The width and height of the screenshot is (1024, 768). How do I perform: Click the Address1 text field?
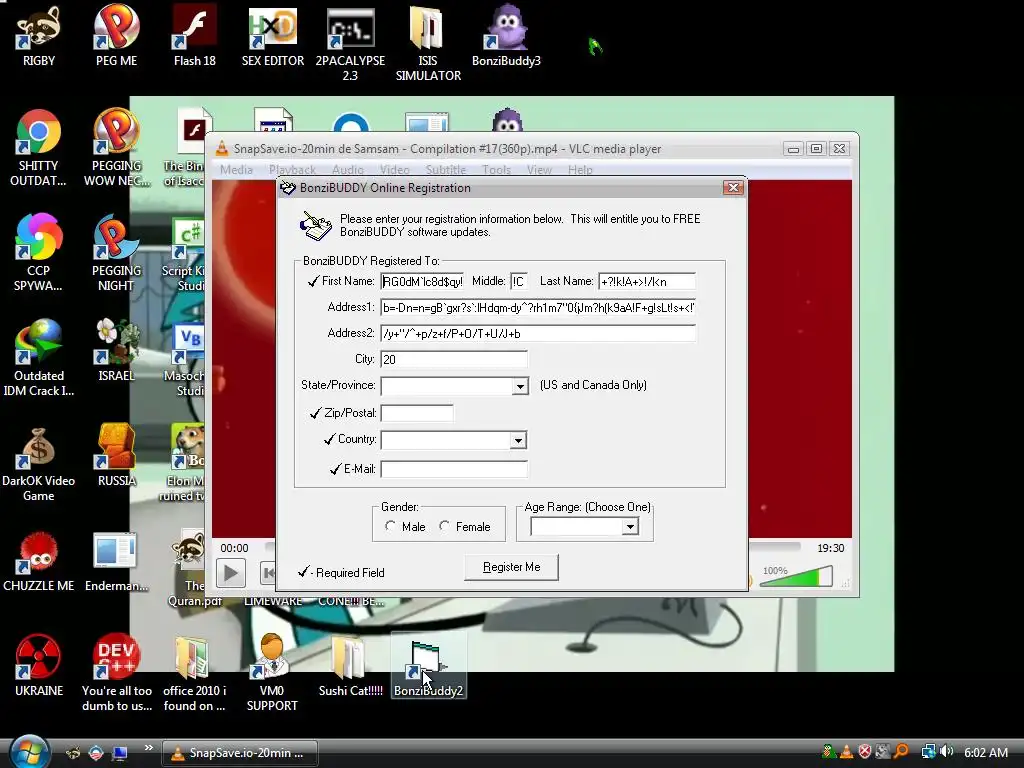[538, 308]
